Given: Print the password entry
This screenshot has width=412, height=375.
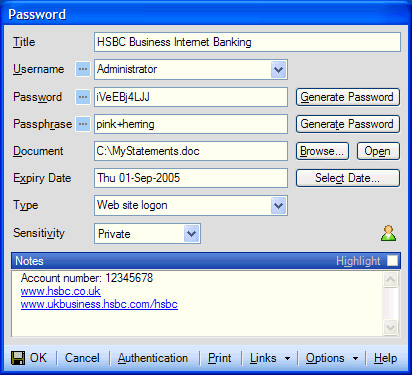Looking at the screenshot, I should click(x=220, y=358).
